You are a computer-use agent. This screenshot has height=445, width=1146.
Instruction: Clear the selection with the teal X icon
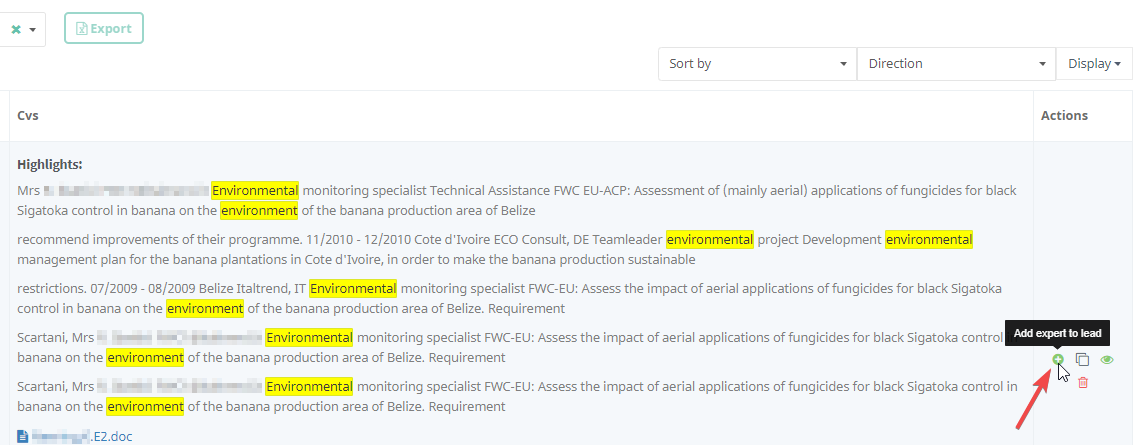coord(16,29)
